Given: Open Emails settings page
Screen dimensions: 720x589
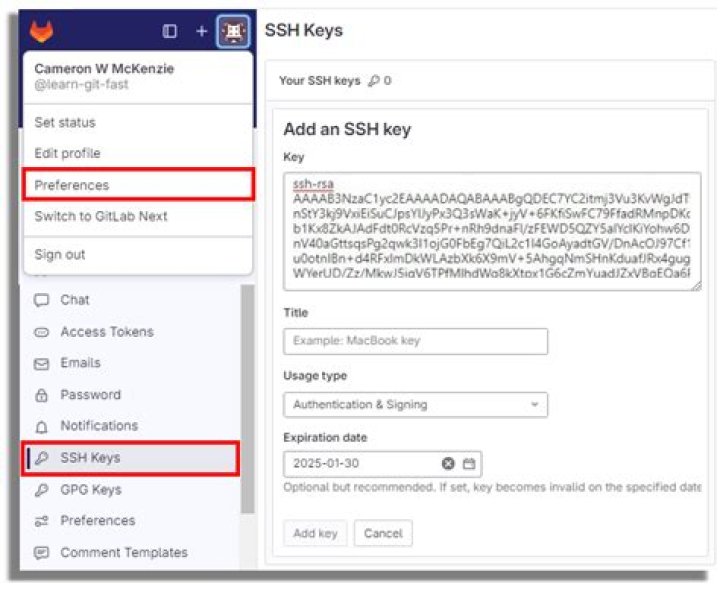Looking at the screenshot, I should pos(130,363).
